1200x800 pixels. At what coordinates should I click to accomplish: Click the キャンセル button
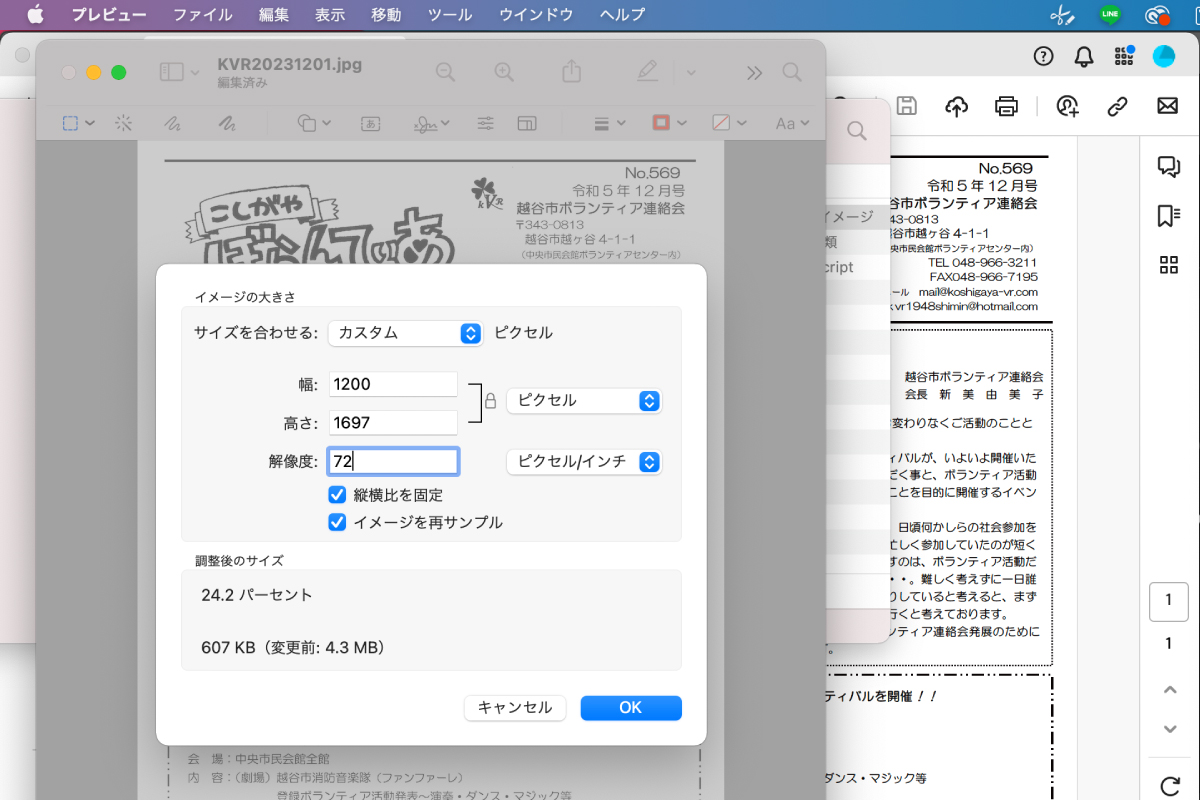tap(515, 708)
